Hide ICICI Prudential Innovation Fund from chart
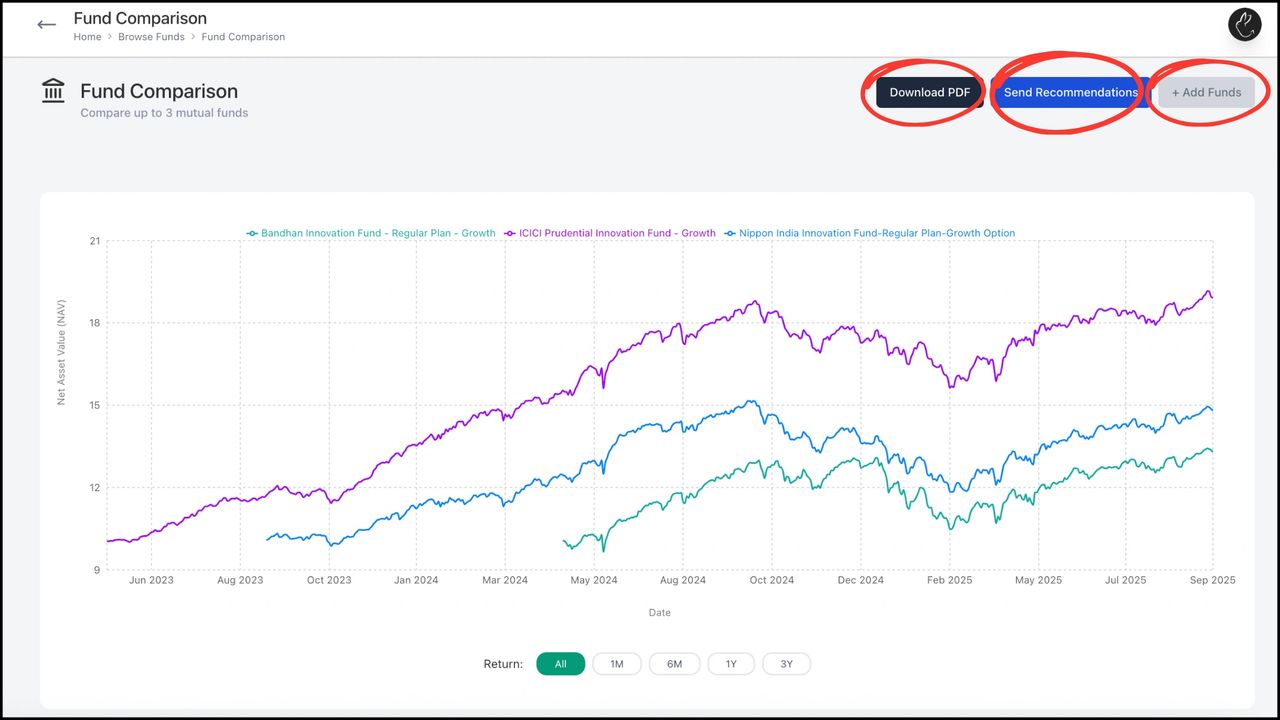 tap(616, 233)
